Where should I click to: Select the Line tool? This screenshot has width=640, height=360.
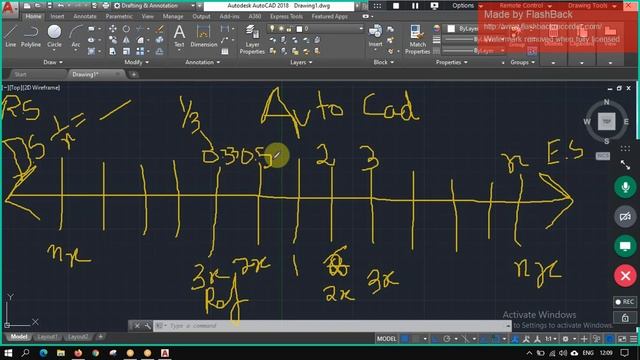tap(11, 36)
